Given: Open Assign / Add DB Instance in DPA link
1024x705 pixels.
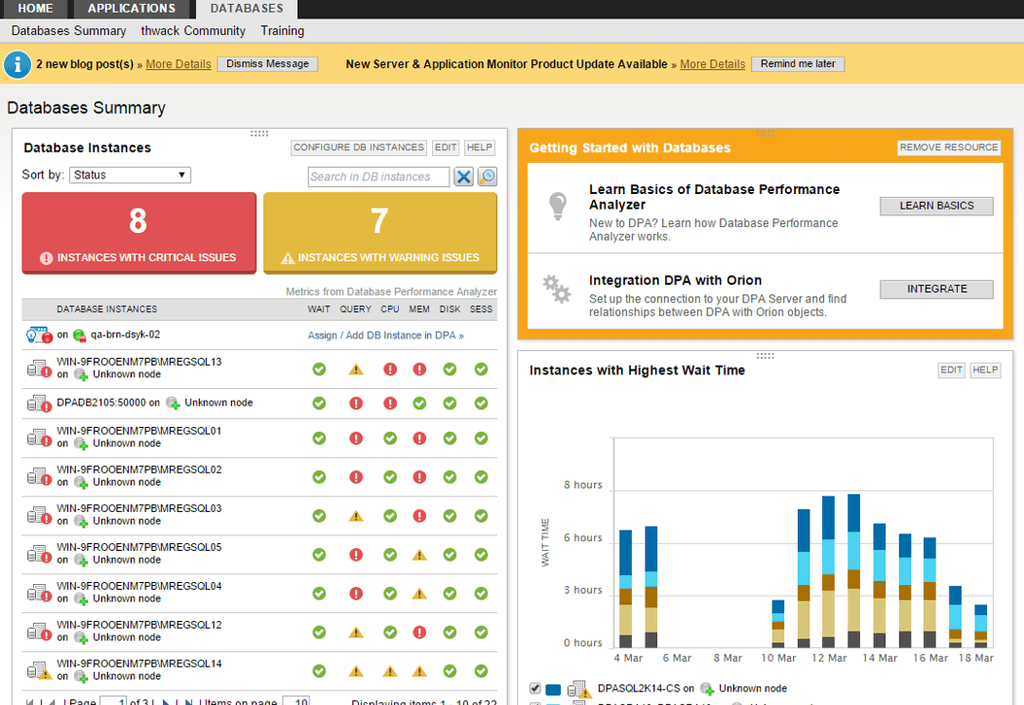Looking at the screenshot, I should (x=386, y=336).
